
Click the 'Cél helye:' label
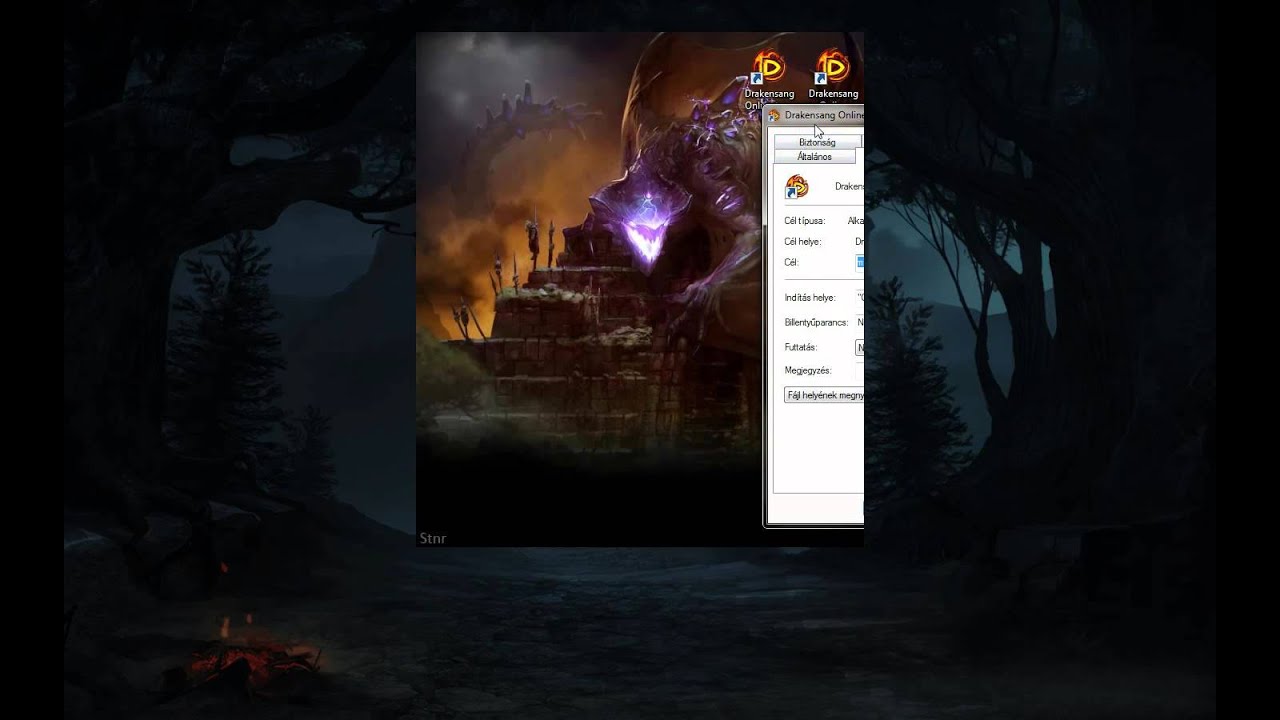point(803,242)
